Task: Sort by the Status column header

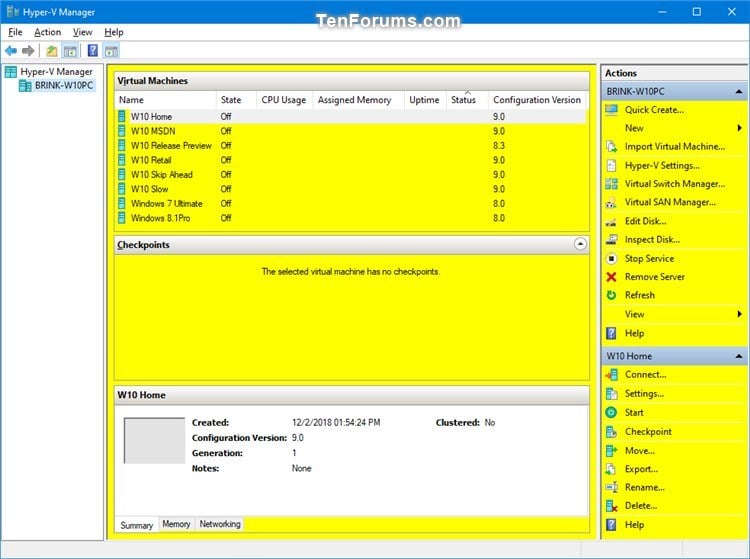Action: point(467,100)
